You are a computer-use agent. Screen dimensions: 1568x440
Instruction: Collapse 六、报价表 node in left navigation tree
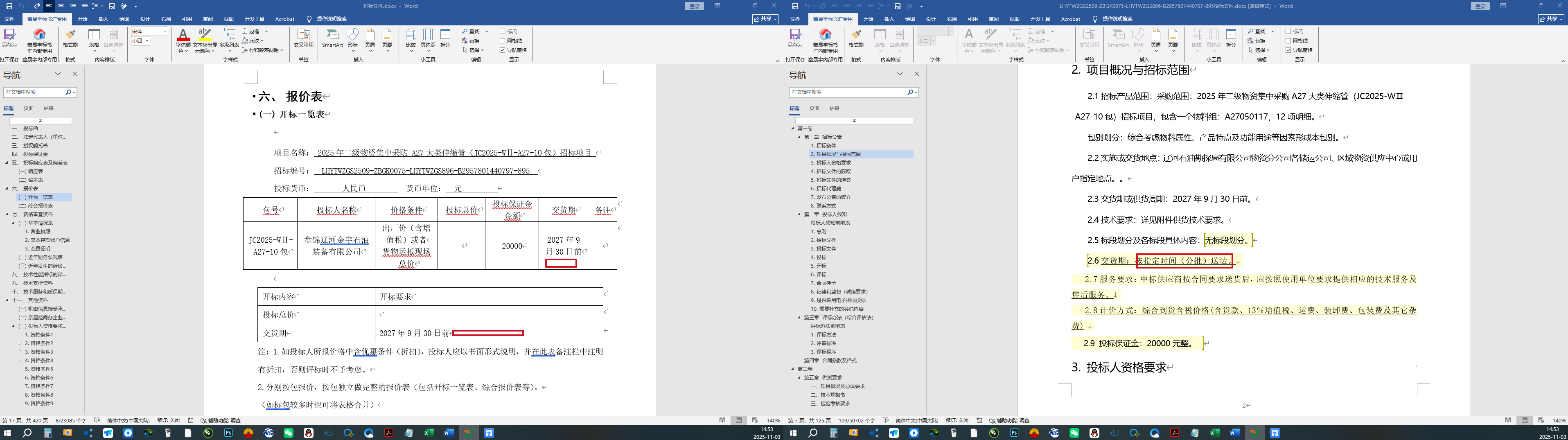tap(7, 189)
